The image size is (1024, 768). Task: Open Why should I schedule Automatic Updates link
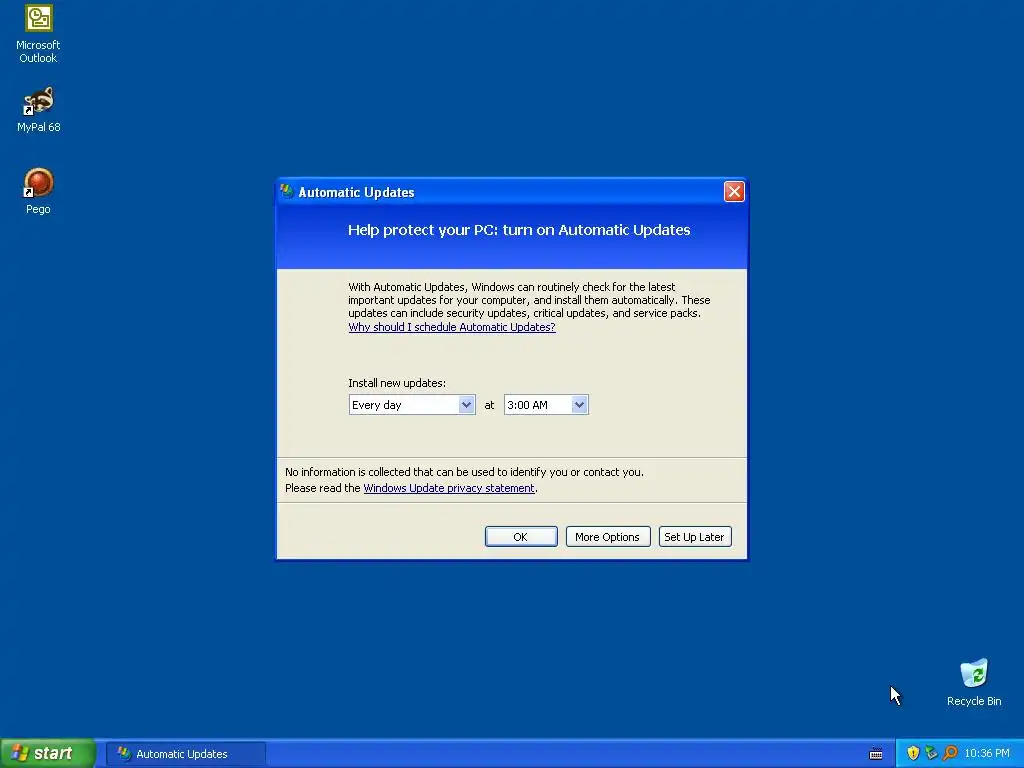coord(452,327)
